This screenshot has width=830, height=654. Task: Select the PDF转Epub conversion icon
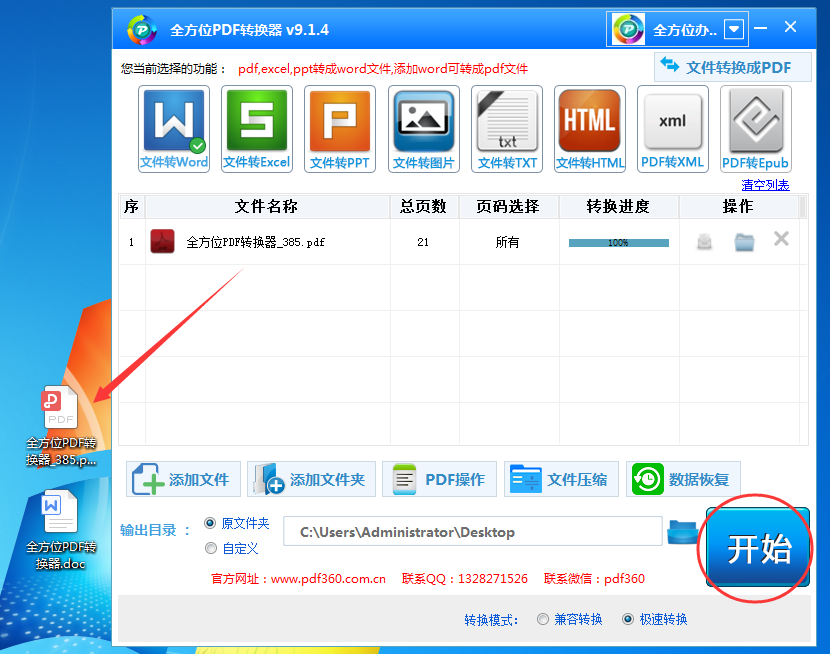tap(755, 129)
